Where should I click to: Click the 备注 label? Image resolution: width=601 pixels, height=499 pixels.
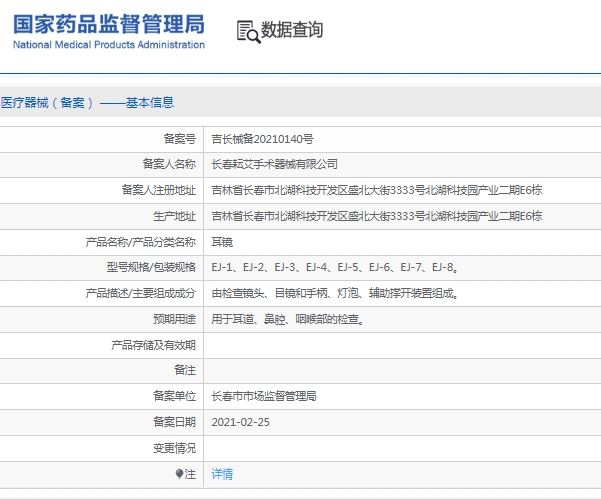tap(185, 370)
